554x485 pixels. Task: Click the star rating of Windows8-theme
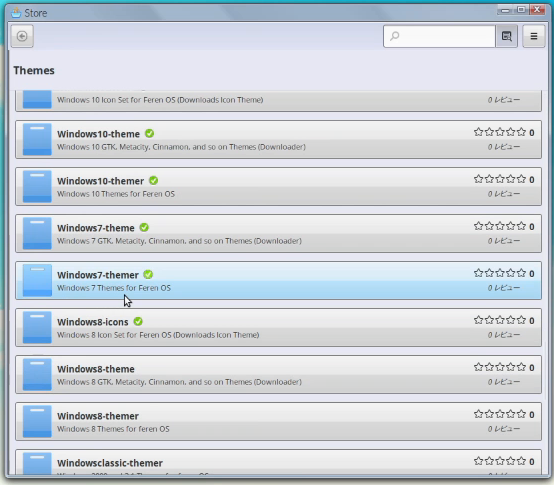click(x=500, y=367)
